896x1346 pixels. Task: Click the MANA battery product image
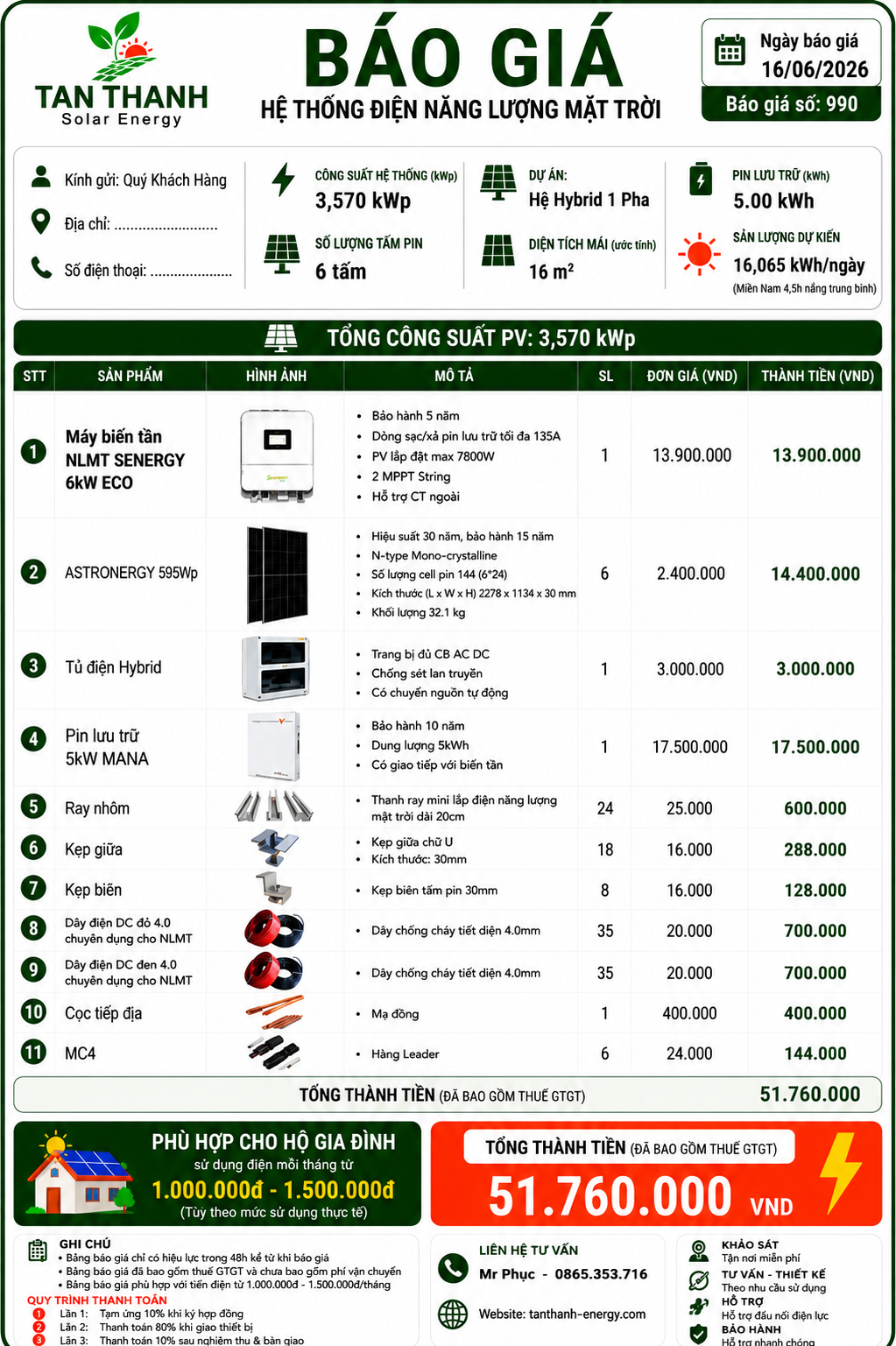point(274,745)
